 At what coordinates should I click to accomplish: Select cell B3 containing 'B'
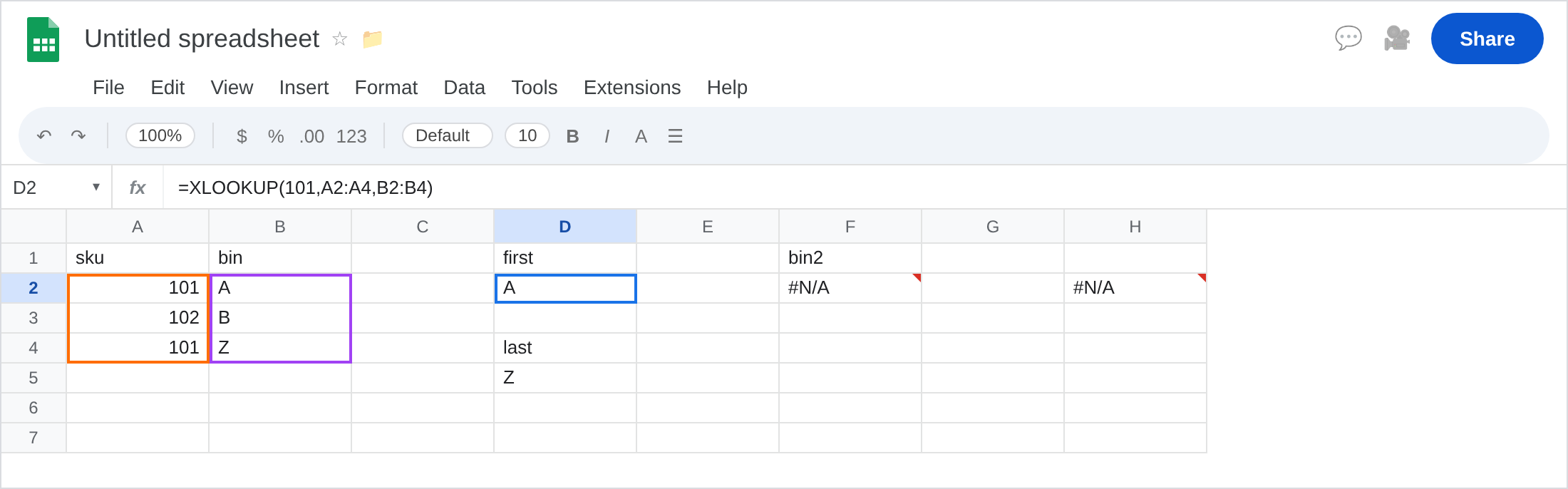280,318
